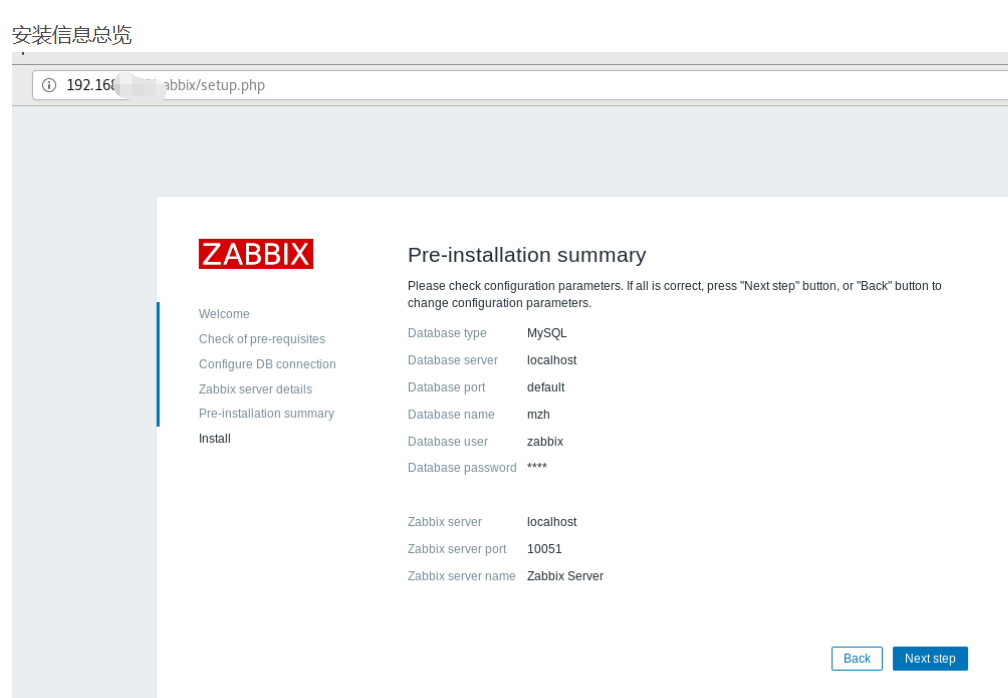This screenshot has height=698, width=1008.
Task: Click the Database port label
Action: (x=446, y=387)
